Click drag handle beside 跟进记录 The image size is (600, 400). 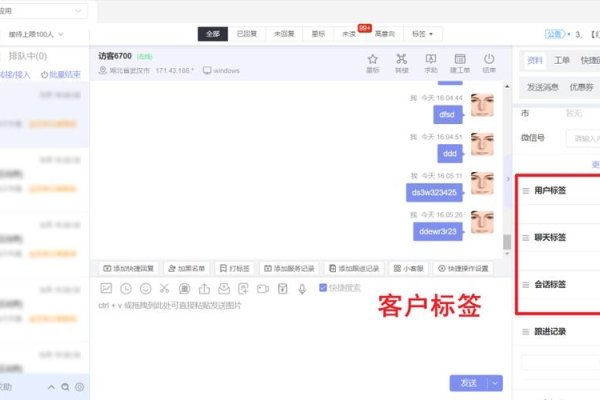click(x=526, y=332)
